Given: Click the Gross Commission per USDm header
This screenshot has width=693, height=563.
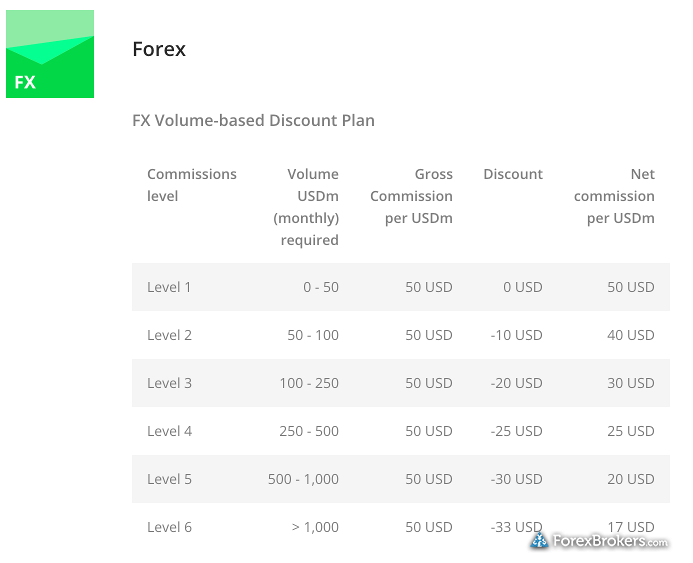Looking at the screenshot, I should [411, 196].
